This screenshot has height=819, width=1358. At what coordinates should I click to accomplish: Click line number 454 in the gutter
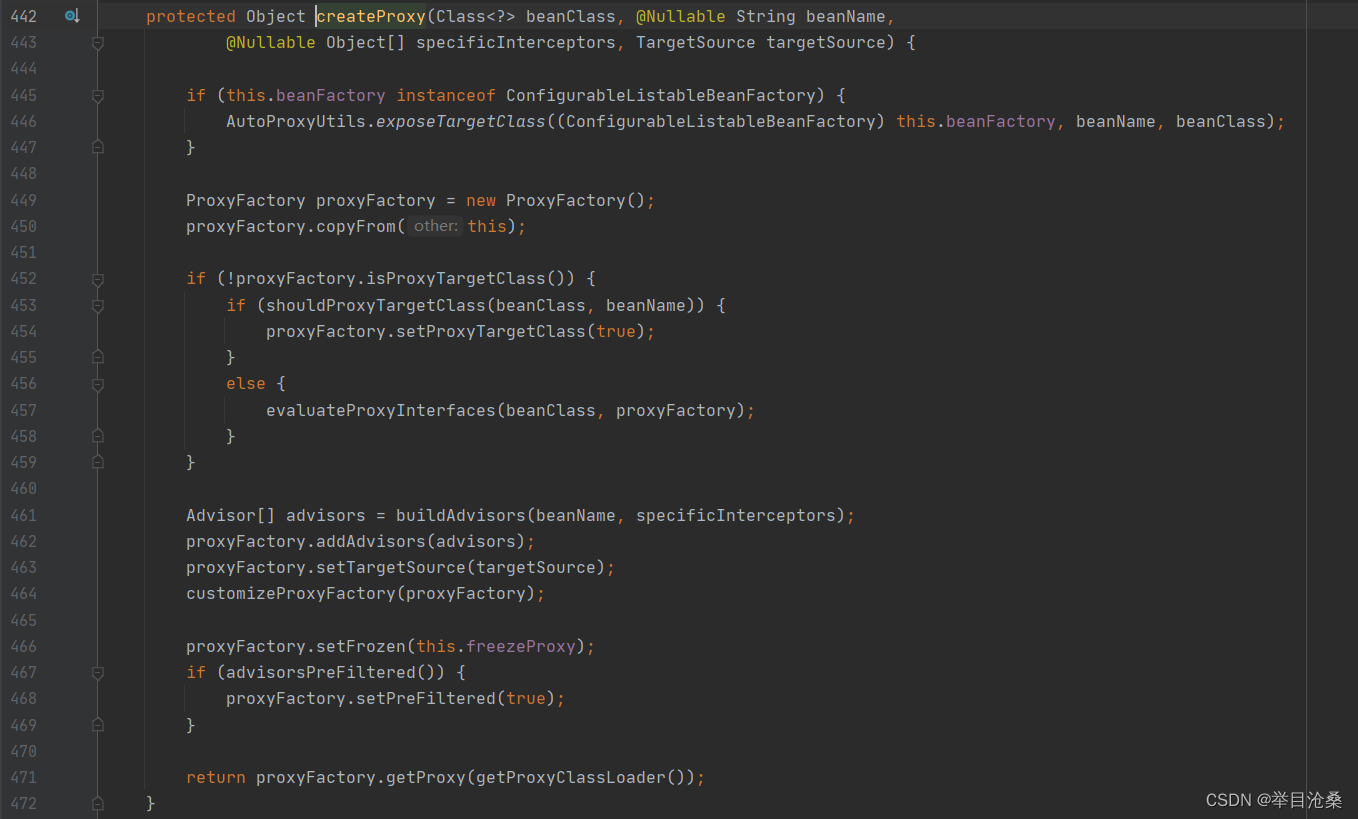24,331
